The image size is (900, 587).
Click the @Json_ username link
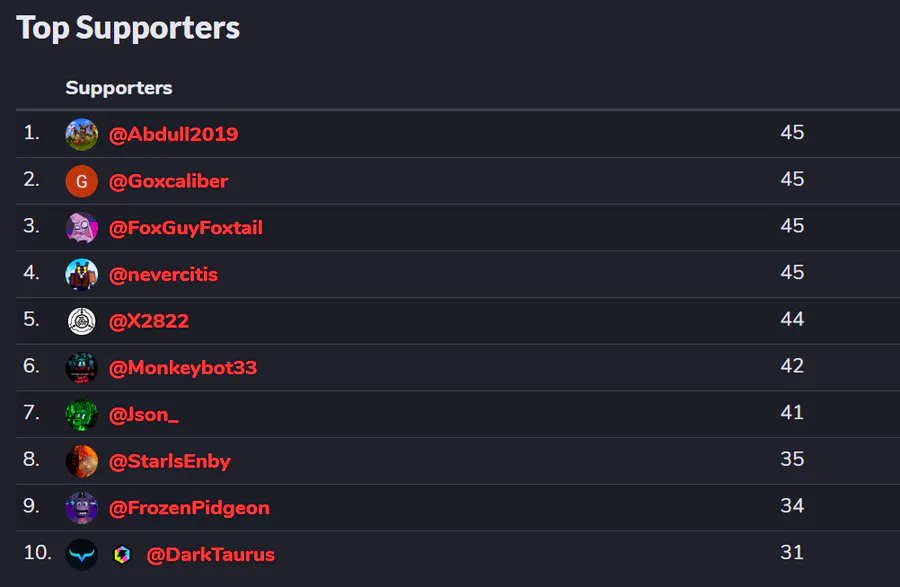144,414
